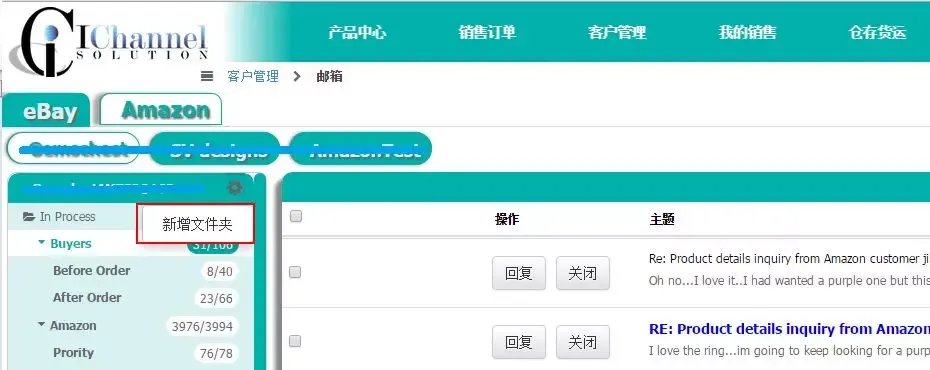Select the Prority folder under Amazon
930x370 pixels.
[74, 353]
